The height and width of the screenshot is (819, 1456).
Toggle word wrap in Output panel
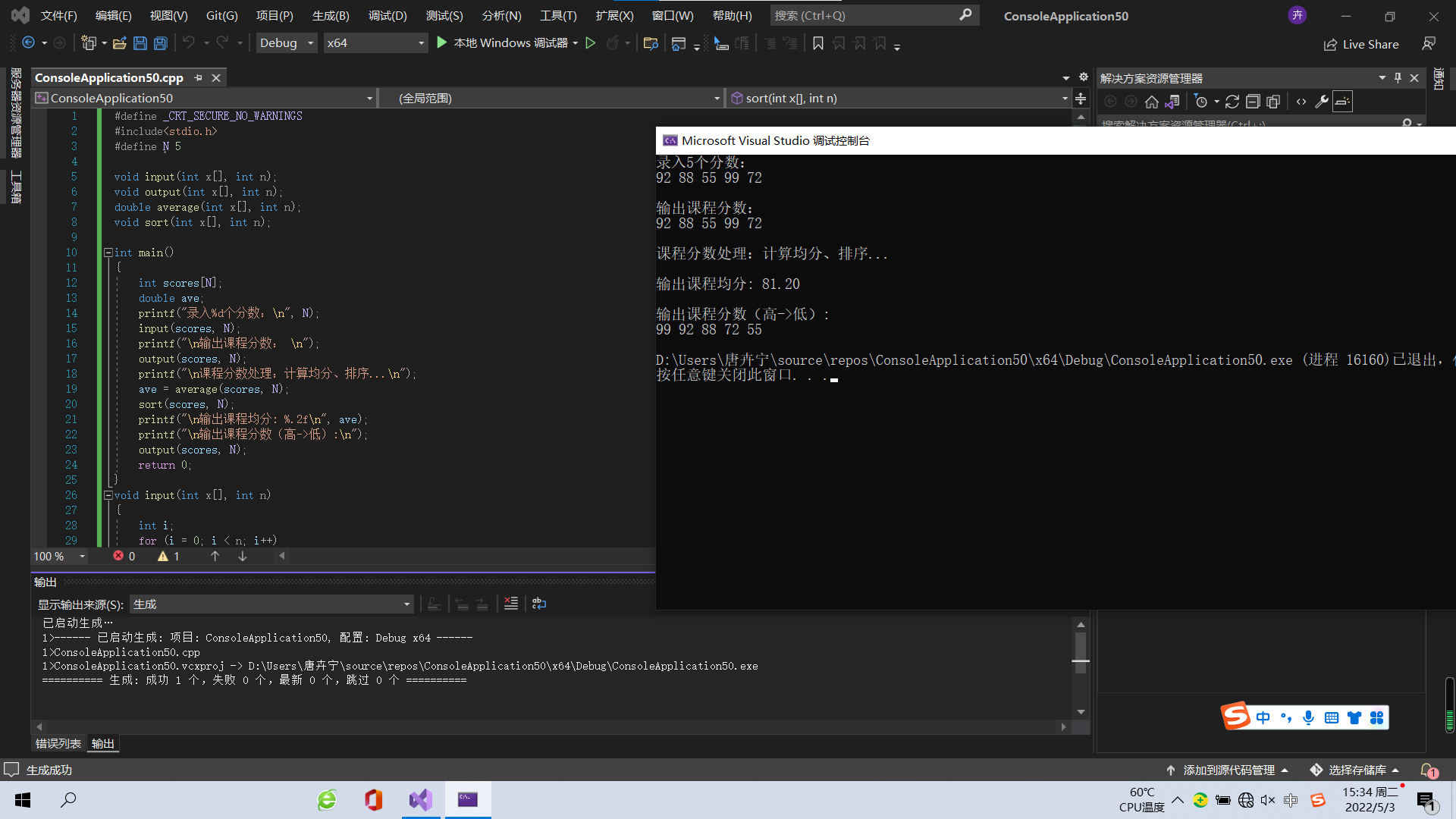click(x=539, y=604)
